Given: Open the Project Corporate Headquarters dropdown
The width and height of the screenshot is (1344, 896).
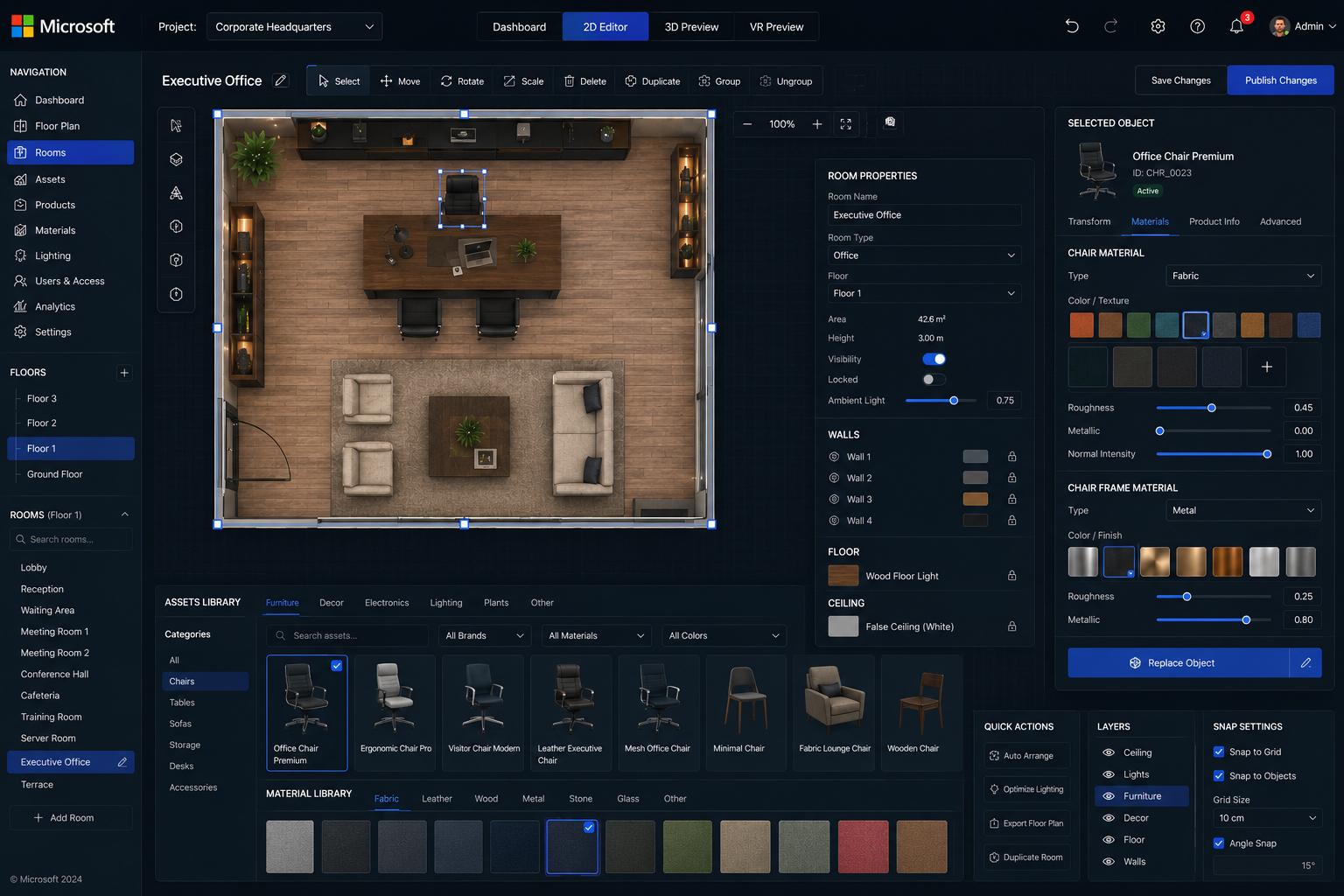Looking at the screenshot, I should click(294, 26).
